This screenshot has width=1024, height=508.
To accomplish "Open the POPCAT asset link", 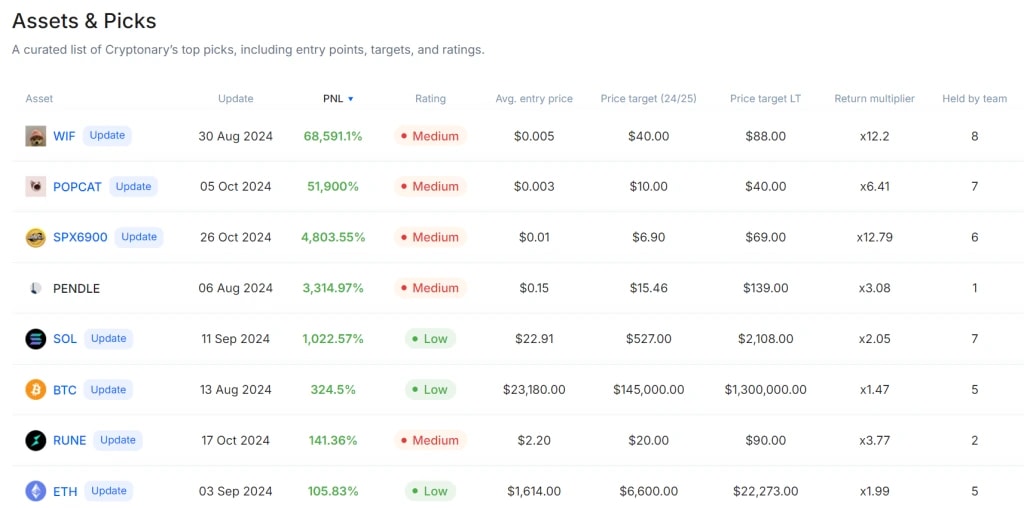I will 78,187.
